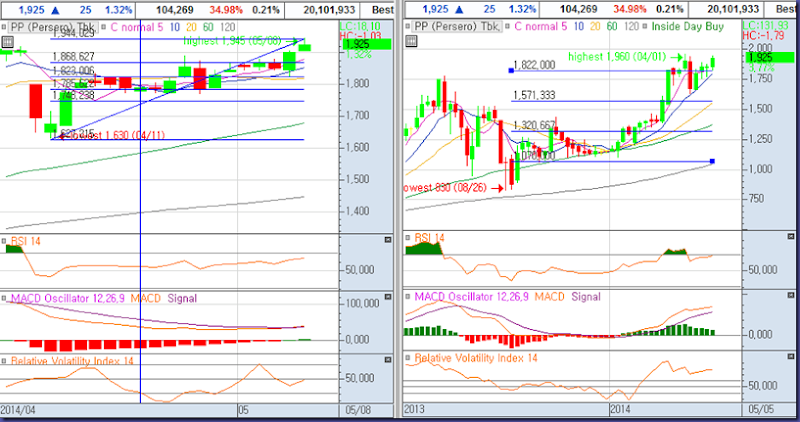Click the lowest 1,630 (04/11) annotation
Image resolution: width=800 pixels, height=422 pixels.
[116, 135]
